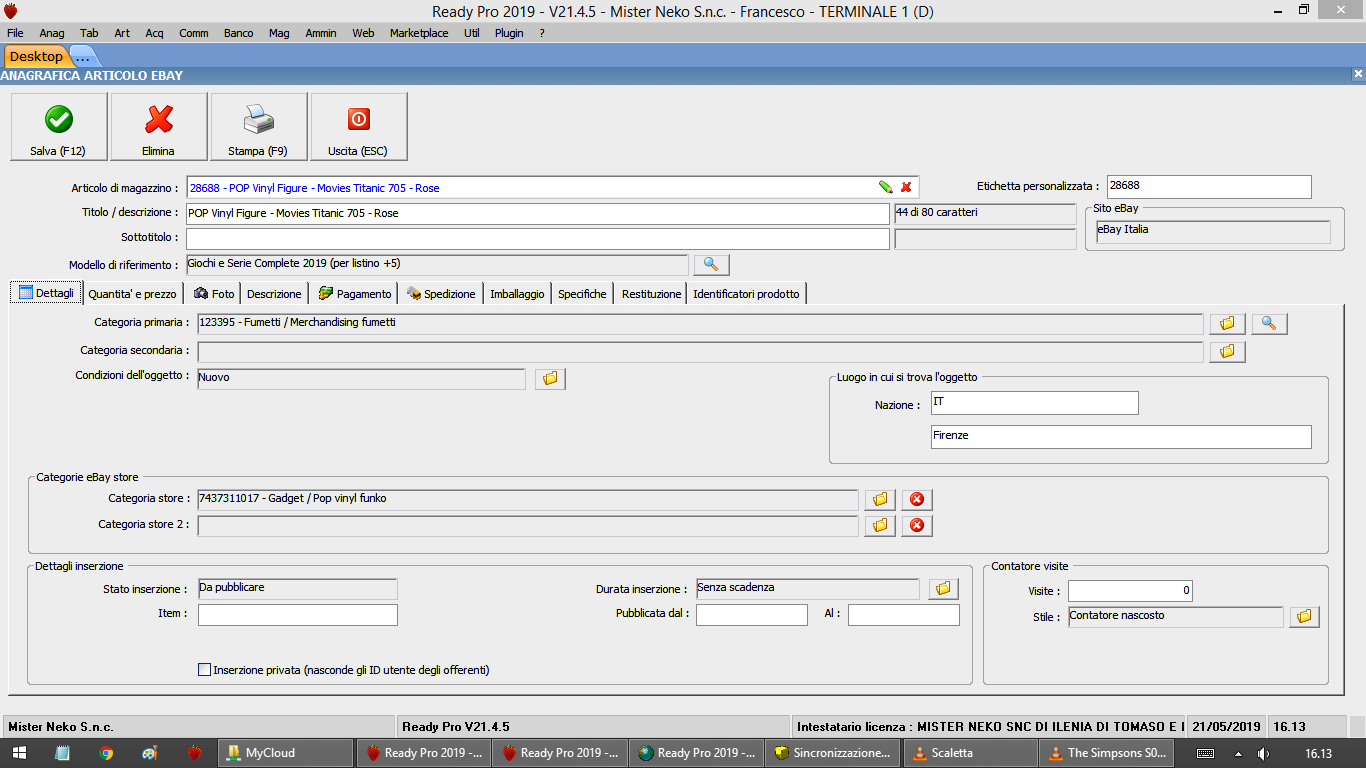Clear Categoria store 2 with red circle X

[916, 525]
